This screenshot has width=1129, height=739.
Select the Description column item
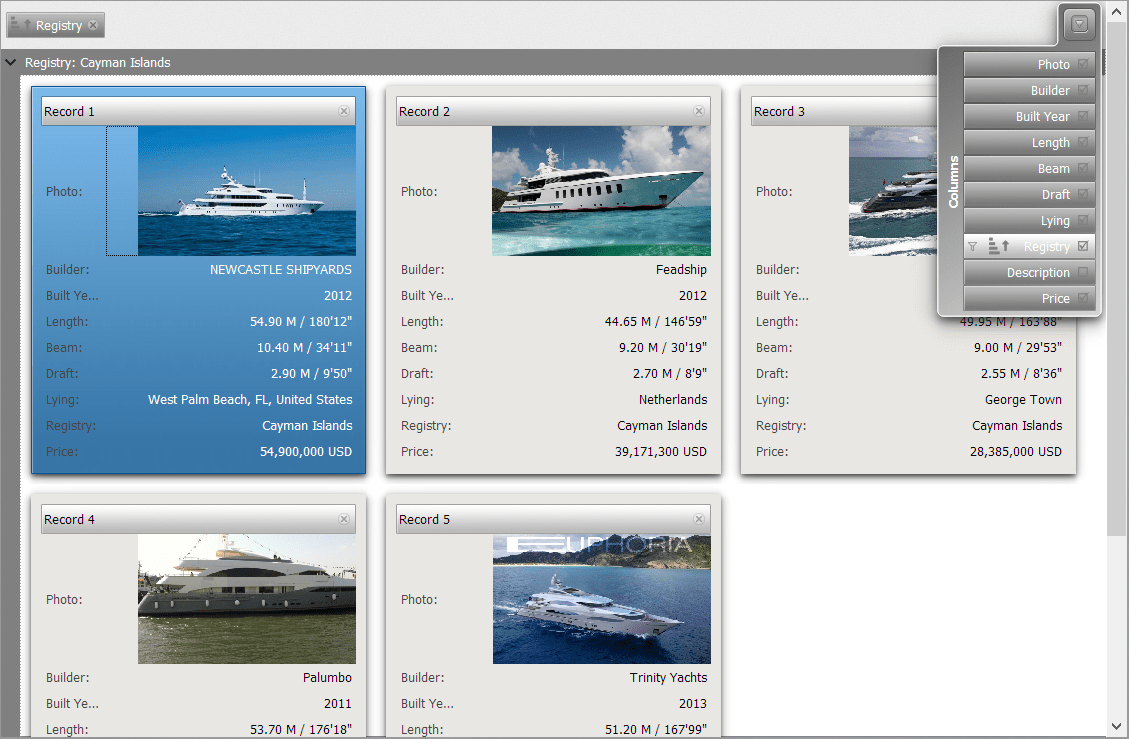[1029, 272]
